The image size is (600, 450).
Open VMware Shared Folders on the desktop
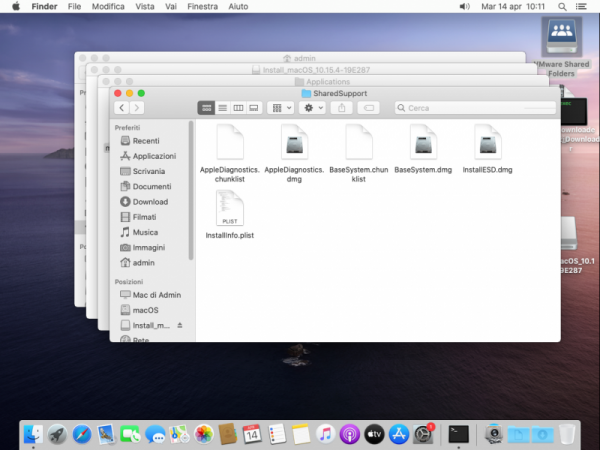(x=561, y=47)
